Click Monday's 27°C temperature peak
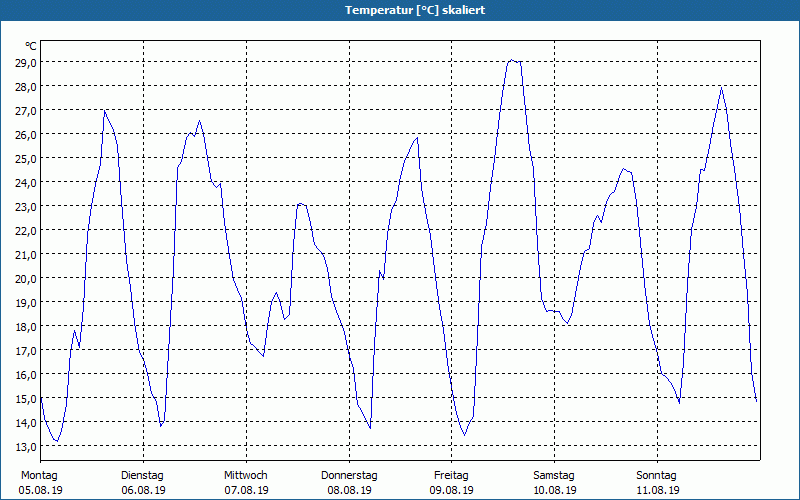 tap(105, 110)
